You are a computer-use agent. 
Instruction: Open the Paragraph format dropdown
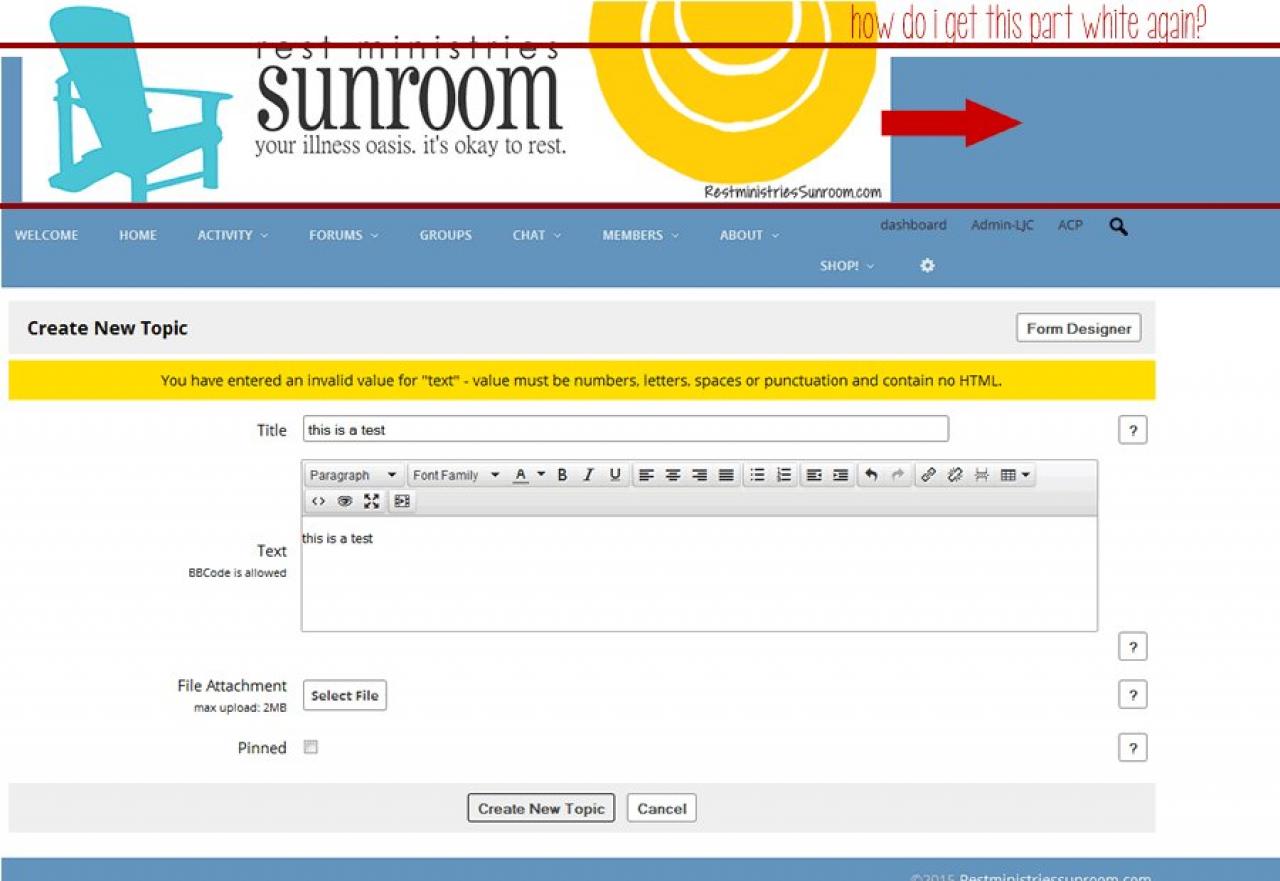353,475
